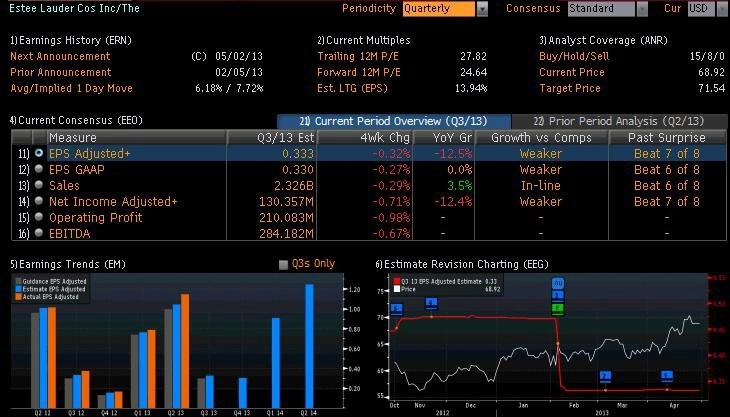This screenshot has height=417, width=730.
Task: Click Beat 7 of 8 in EPS Adjusted+ row
Action: pyautogui.click(x=667, y=154)
